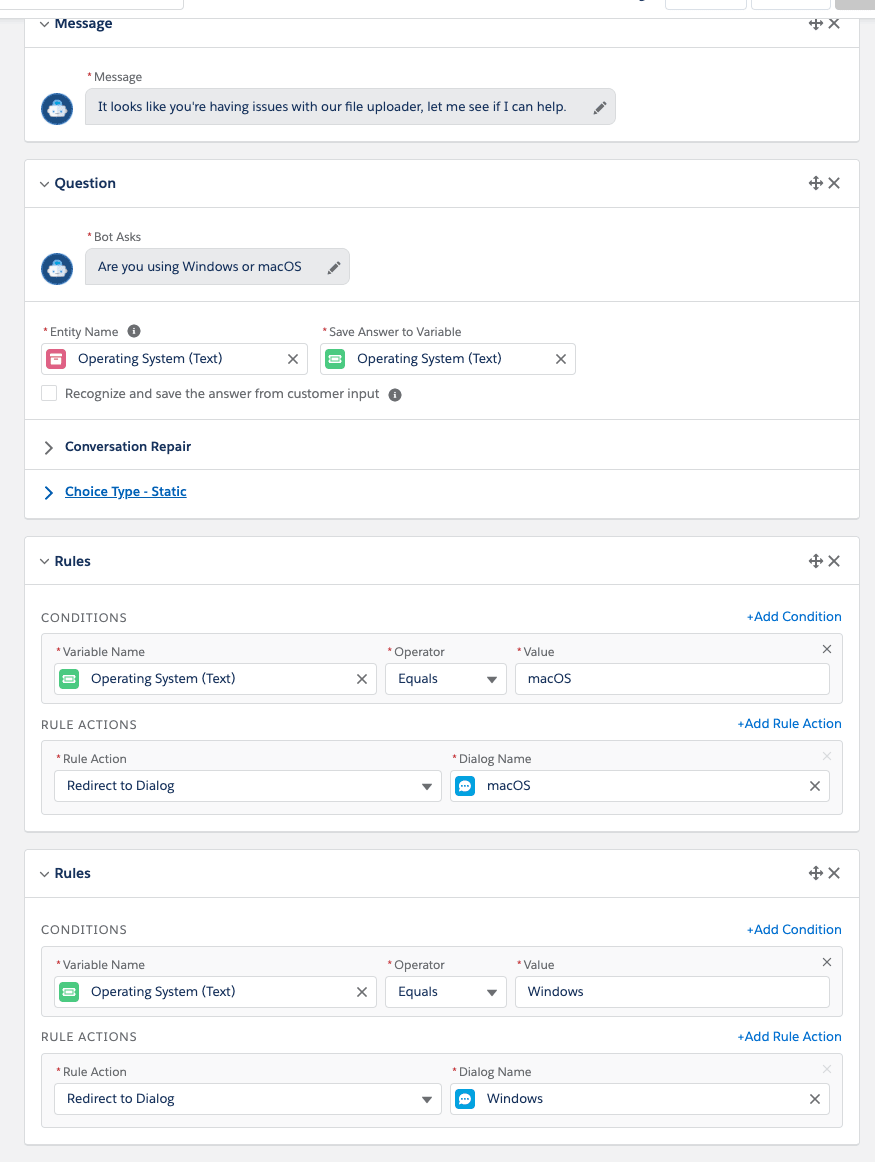This screenshot has width=875, height=1162.
Task: Expand the Choice Type - Static chevron
Action: 48,493
